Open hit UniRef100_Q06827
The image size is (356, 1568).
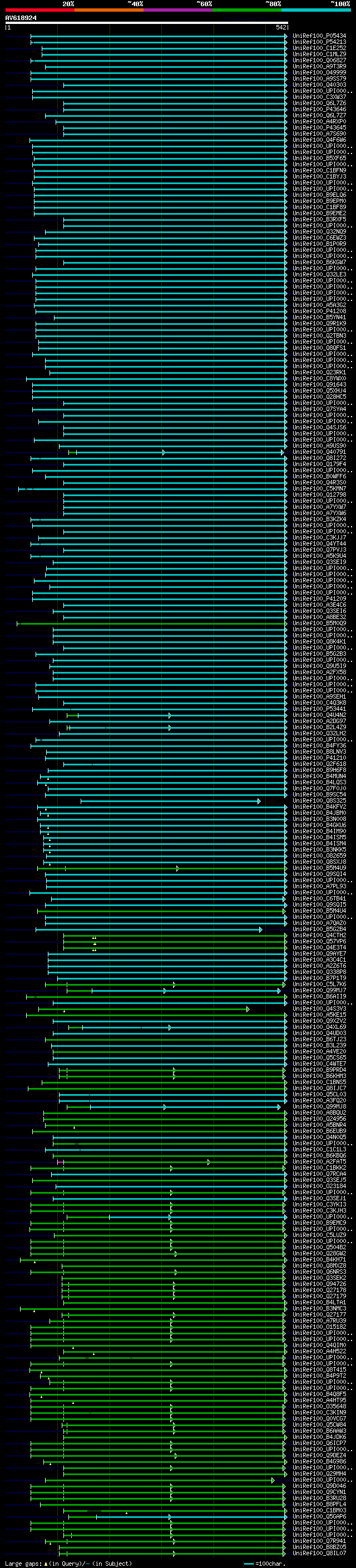click(x=319, y=60)
